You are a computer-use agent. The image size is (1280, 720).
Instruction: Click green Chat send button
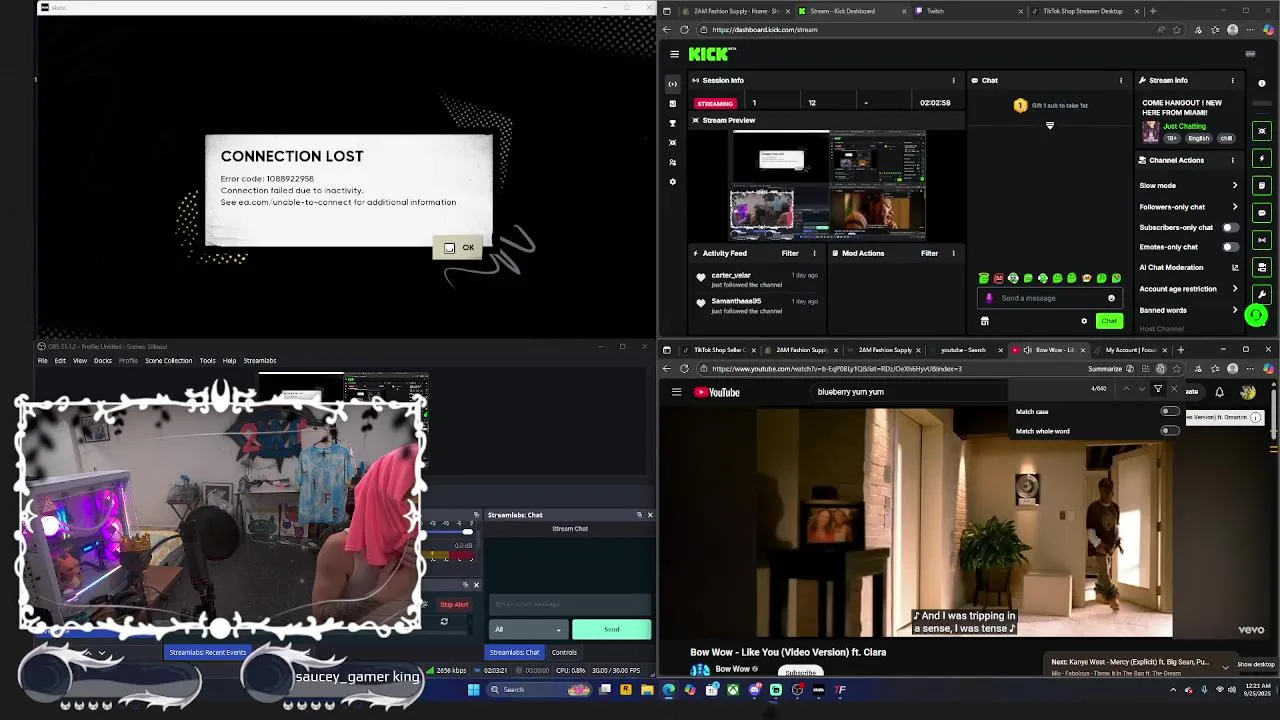coord(1109,321)
